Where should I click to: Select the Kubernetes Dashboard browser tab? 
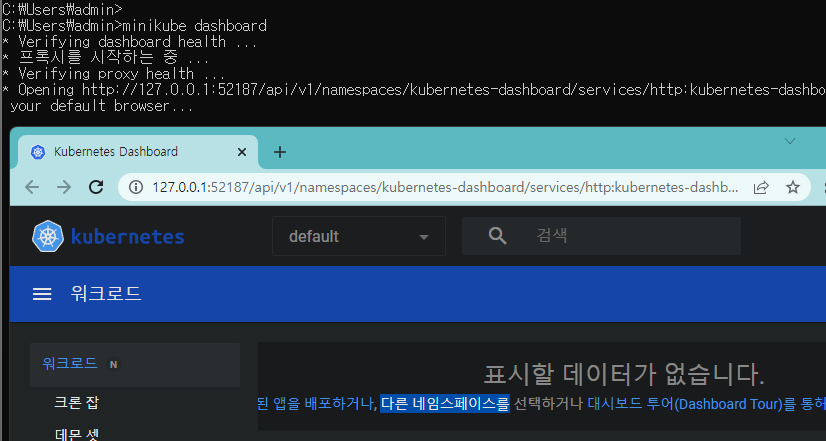coord(138,152)
